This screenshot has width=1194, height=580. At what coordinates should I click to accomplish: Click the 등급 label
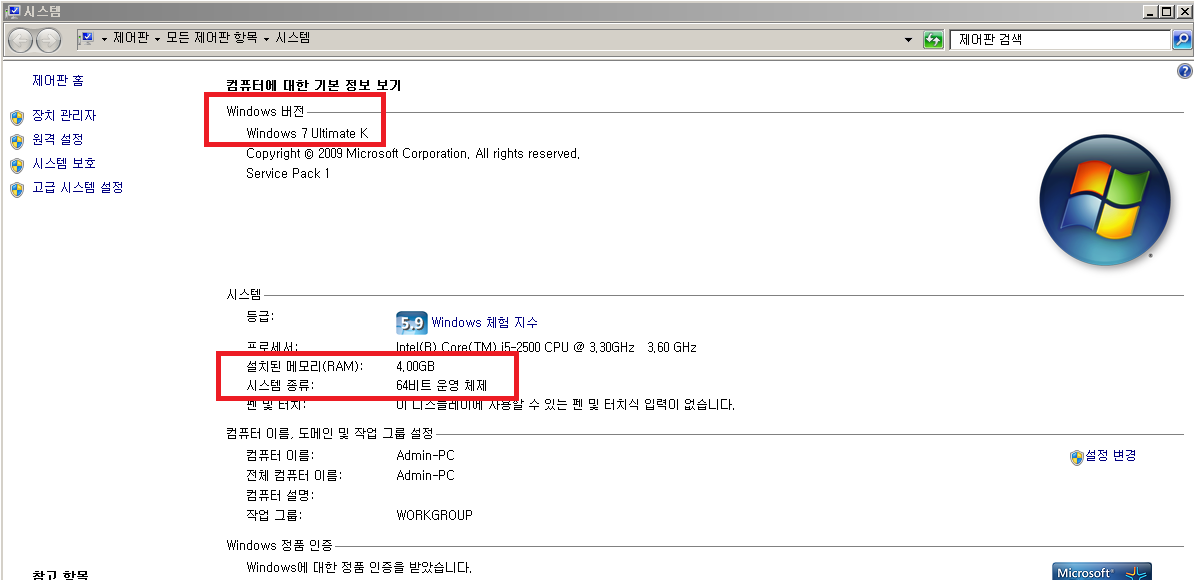[x=260, y=316]
